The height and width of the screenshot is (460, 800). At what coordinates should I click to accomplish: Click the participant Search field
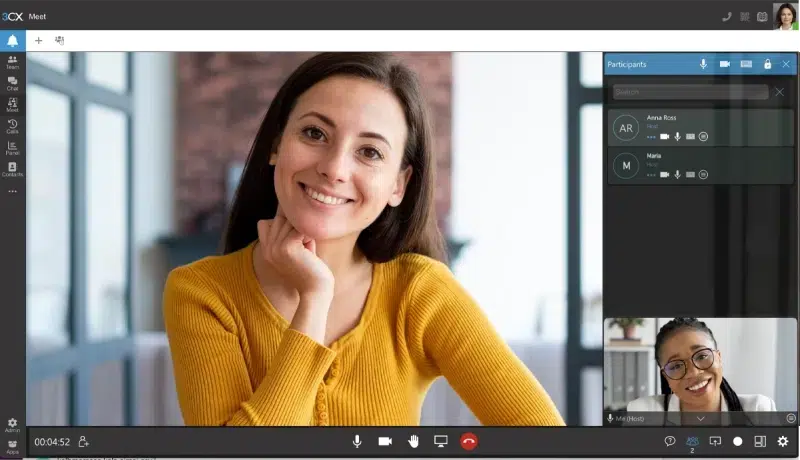[690, 92]
